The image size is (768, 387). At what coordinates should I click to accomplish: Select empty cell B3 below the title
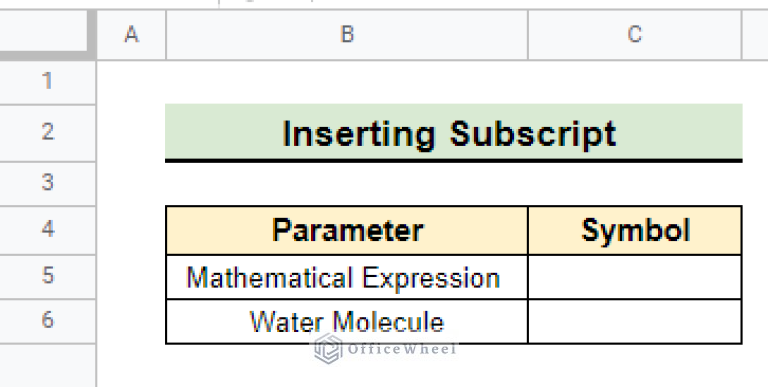(347, 184)
